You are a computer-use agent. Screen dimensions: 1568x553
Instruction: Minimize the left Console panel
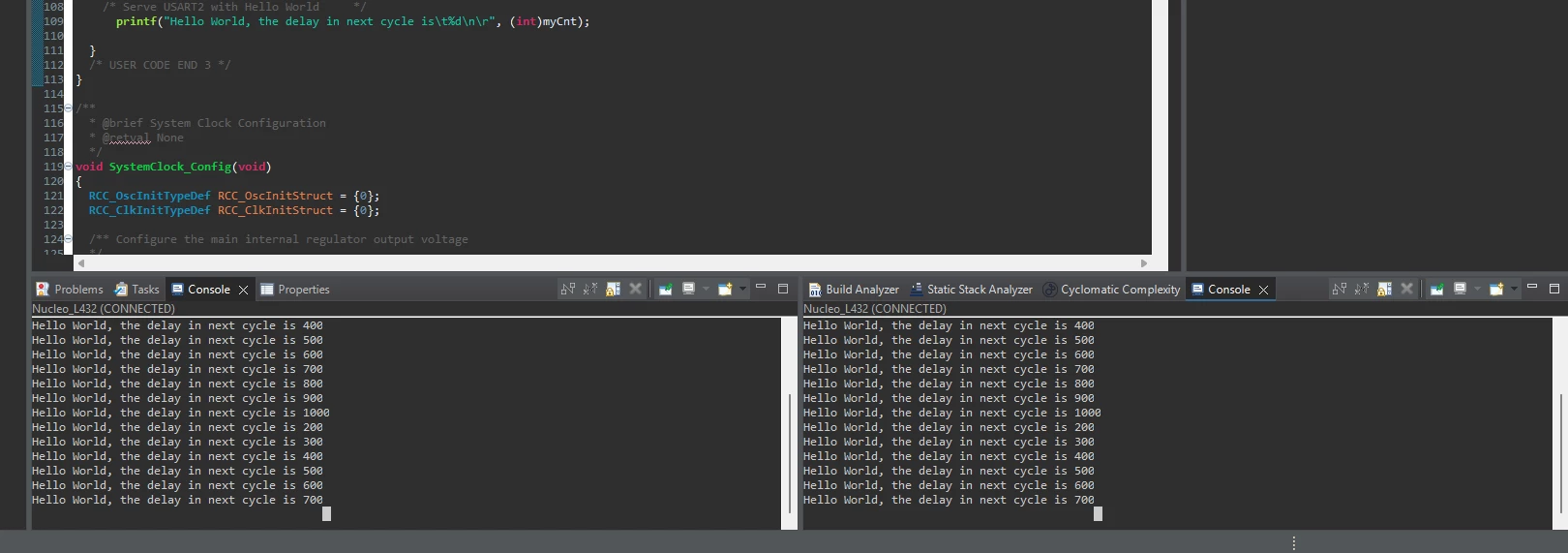pyautogui.click(x=761, y=287)
